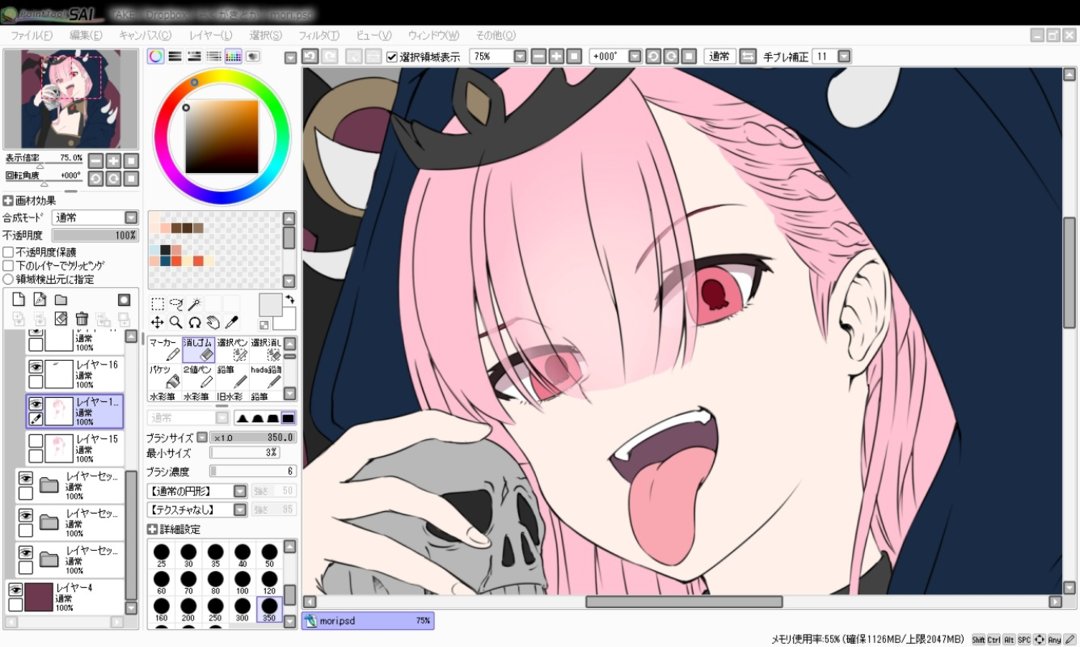1080x647 pixels.
Task: Delete the current layer with trash icon
Action: click(x=82, y=318)
